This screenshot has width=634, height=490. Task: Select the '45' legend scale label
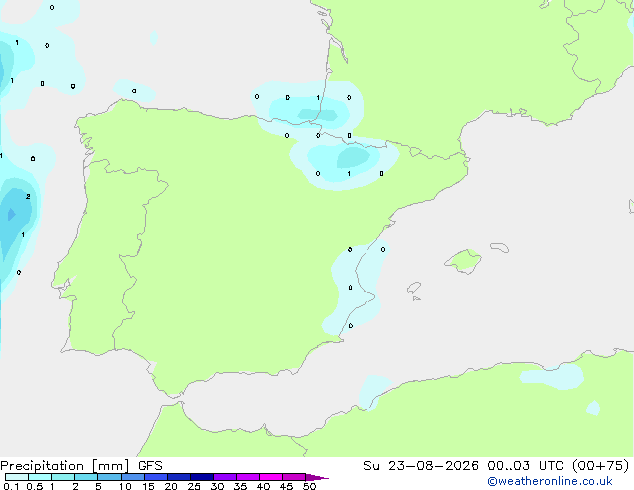coord(286,486)
